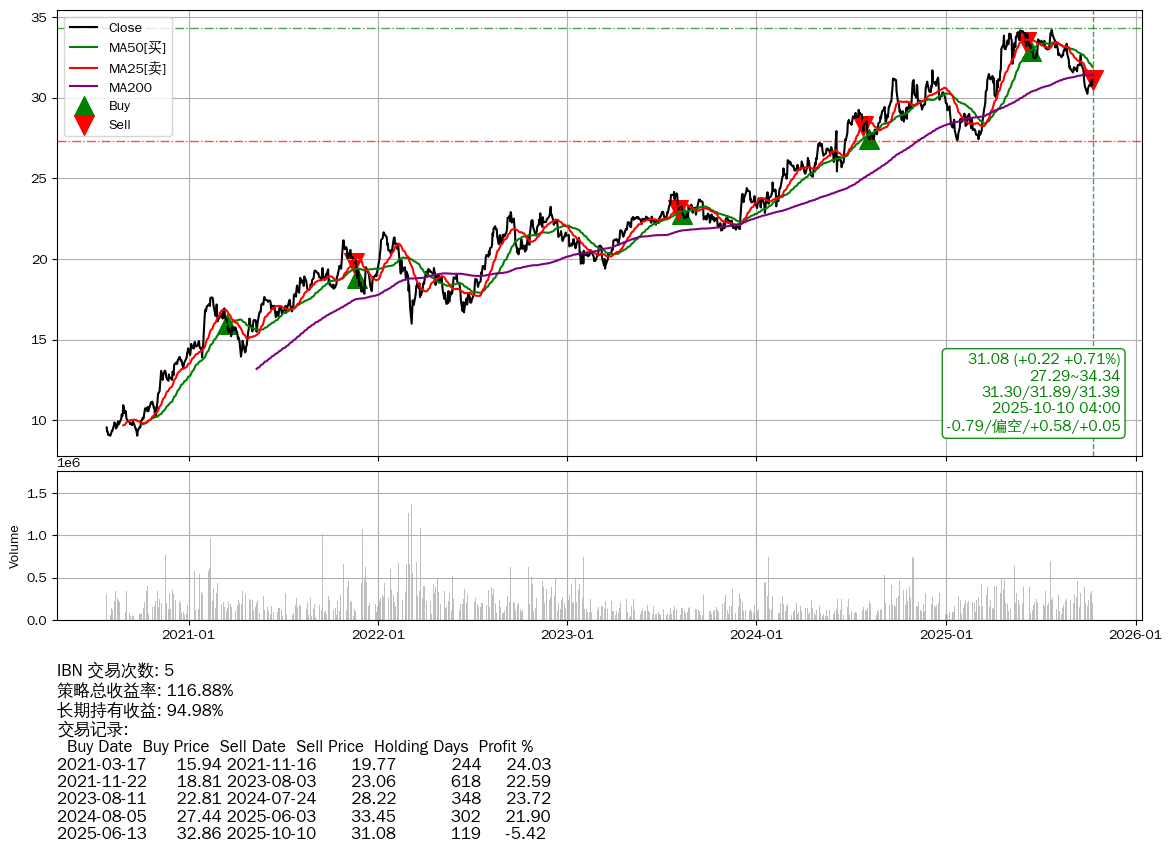Click the Volume axis label

14,546
